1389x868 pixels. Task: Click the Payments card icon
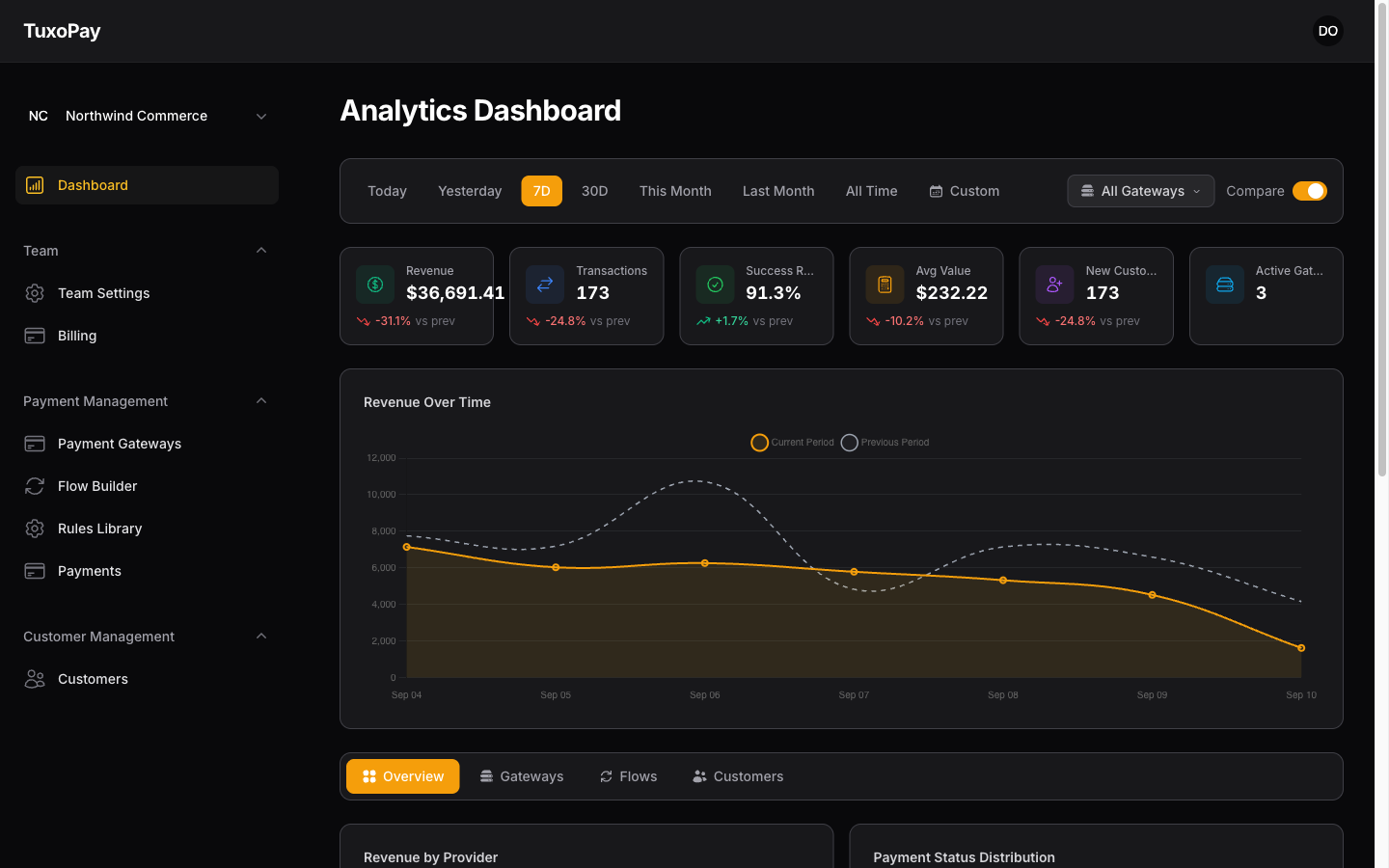coord(35,571)
